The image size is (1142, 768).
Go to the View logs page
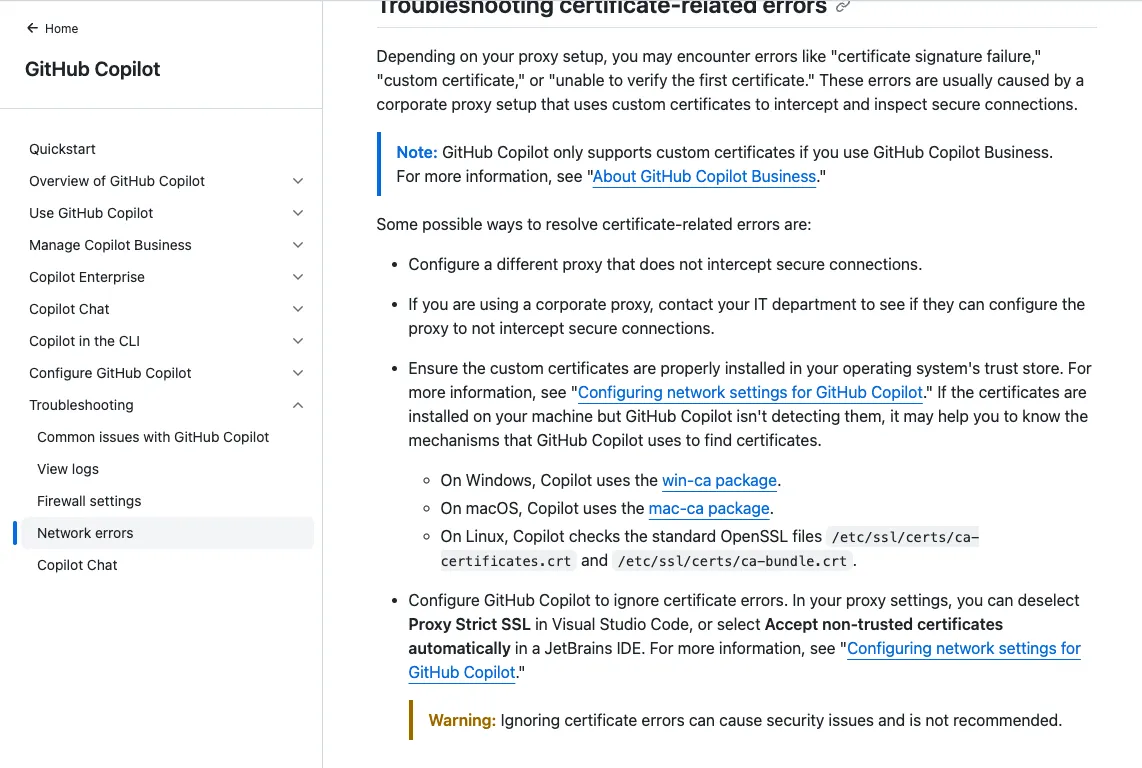click(68, 469)
